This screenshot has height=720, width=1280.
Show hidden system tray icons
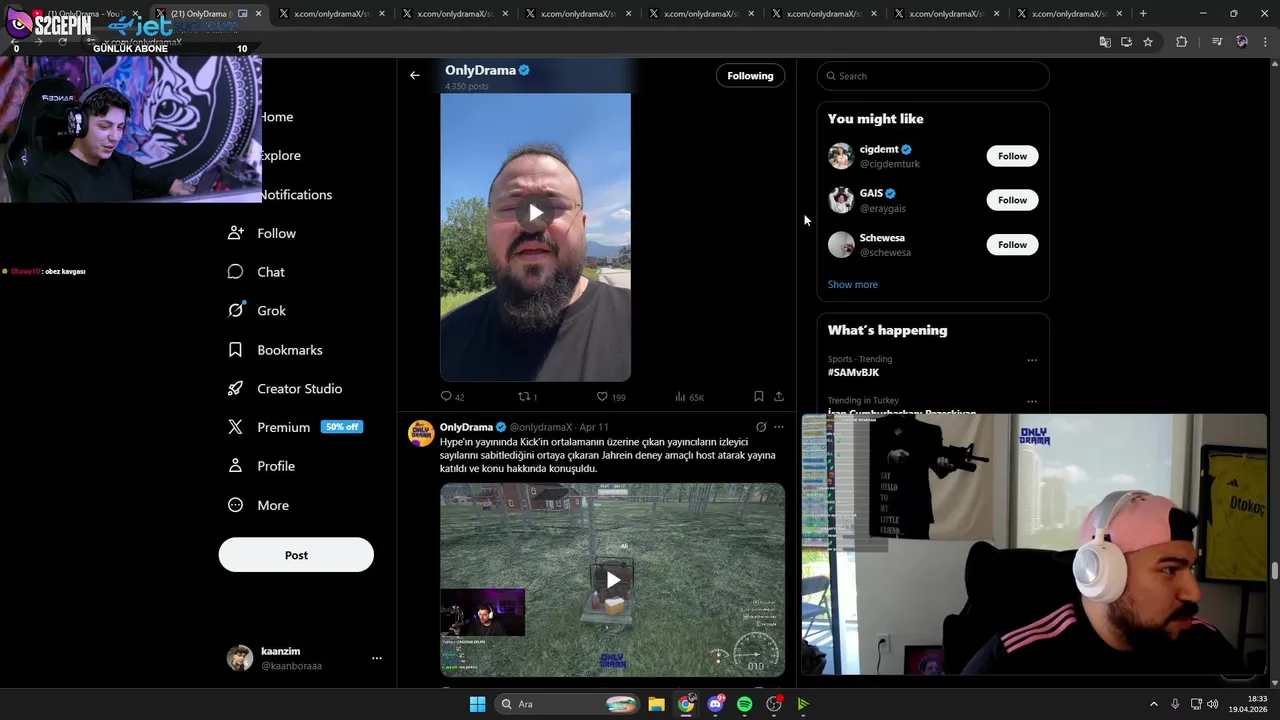point(1153,704)
